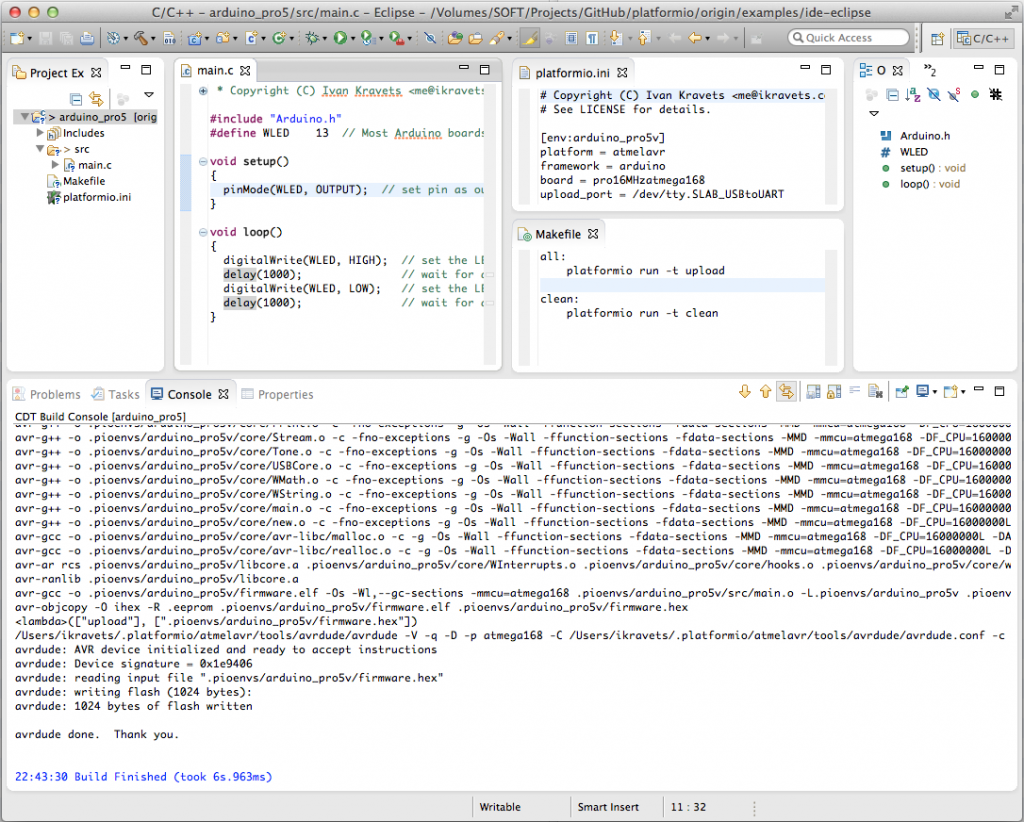The width and height of the screenshot is (1024, 822).
Task: Click the External Tools run icon
Action: tap(396, 39)
